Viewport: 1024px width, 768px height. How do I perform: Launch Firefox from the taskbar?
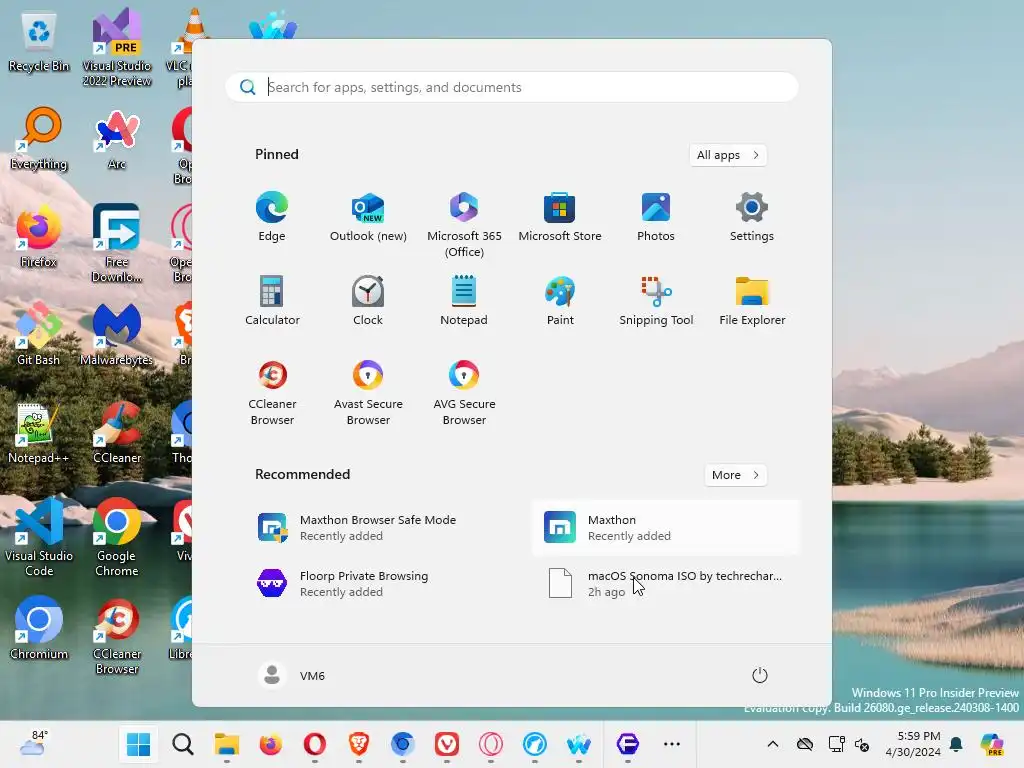pyautogui.click(x=270, y=744)
